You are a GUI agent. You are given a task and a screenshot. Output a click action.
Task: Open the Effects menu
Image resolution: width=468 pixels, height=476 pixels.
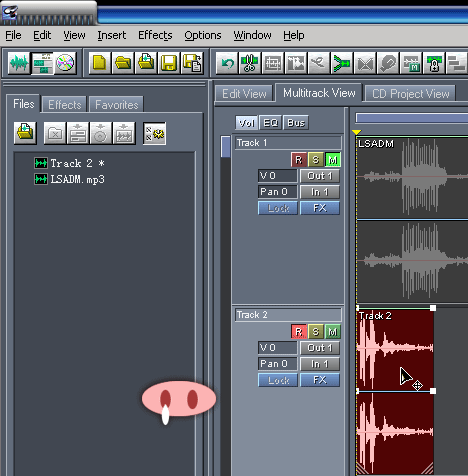[x=155, y=35]
